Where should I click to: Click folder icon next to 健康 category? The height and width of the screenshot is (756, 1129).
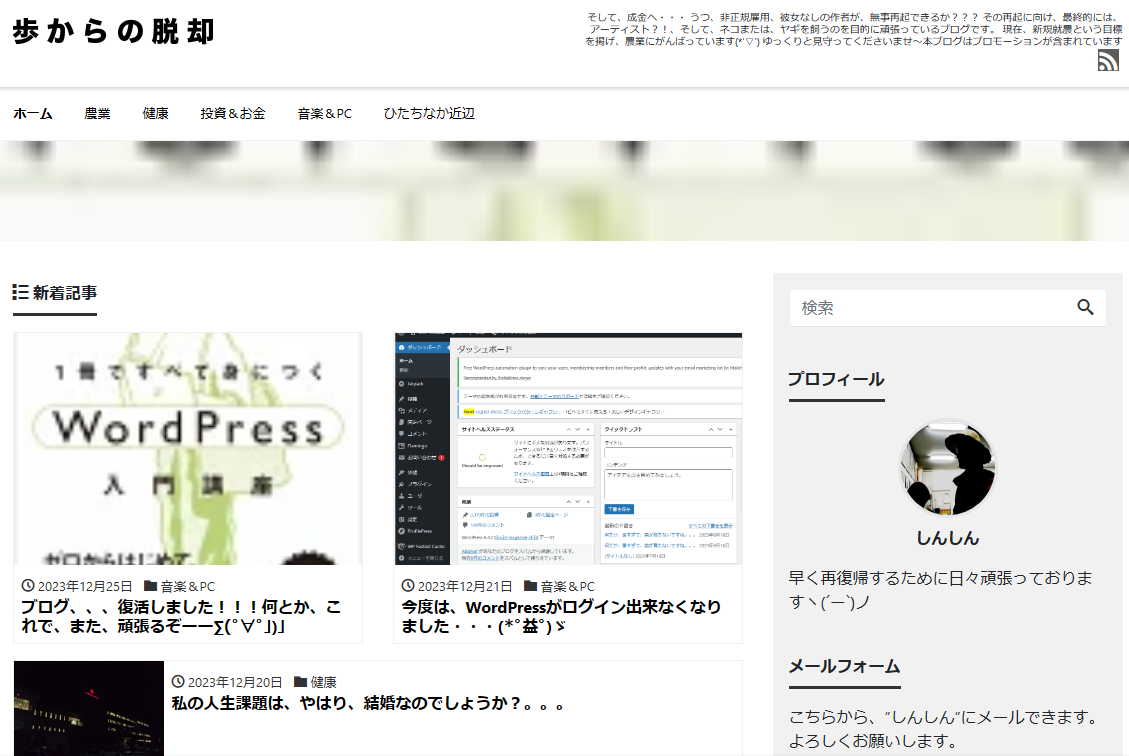click(300, 682)
